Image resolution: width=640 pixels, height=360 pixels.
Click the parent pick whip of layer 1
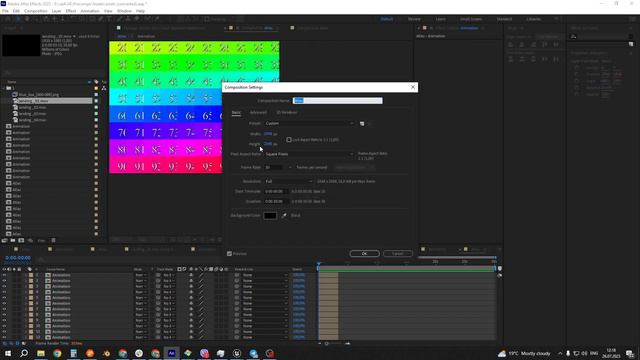click(x=237, y=275)
